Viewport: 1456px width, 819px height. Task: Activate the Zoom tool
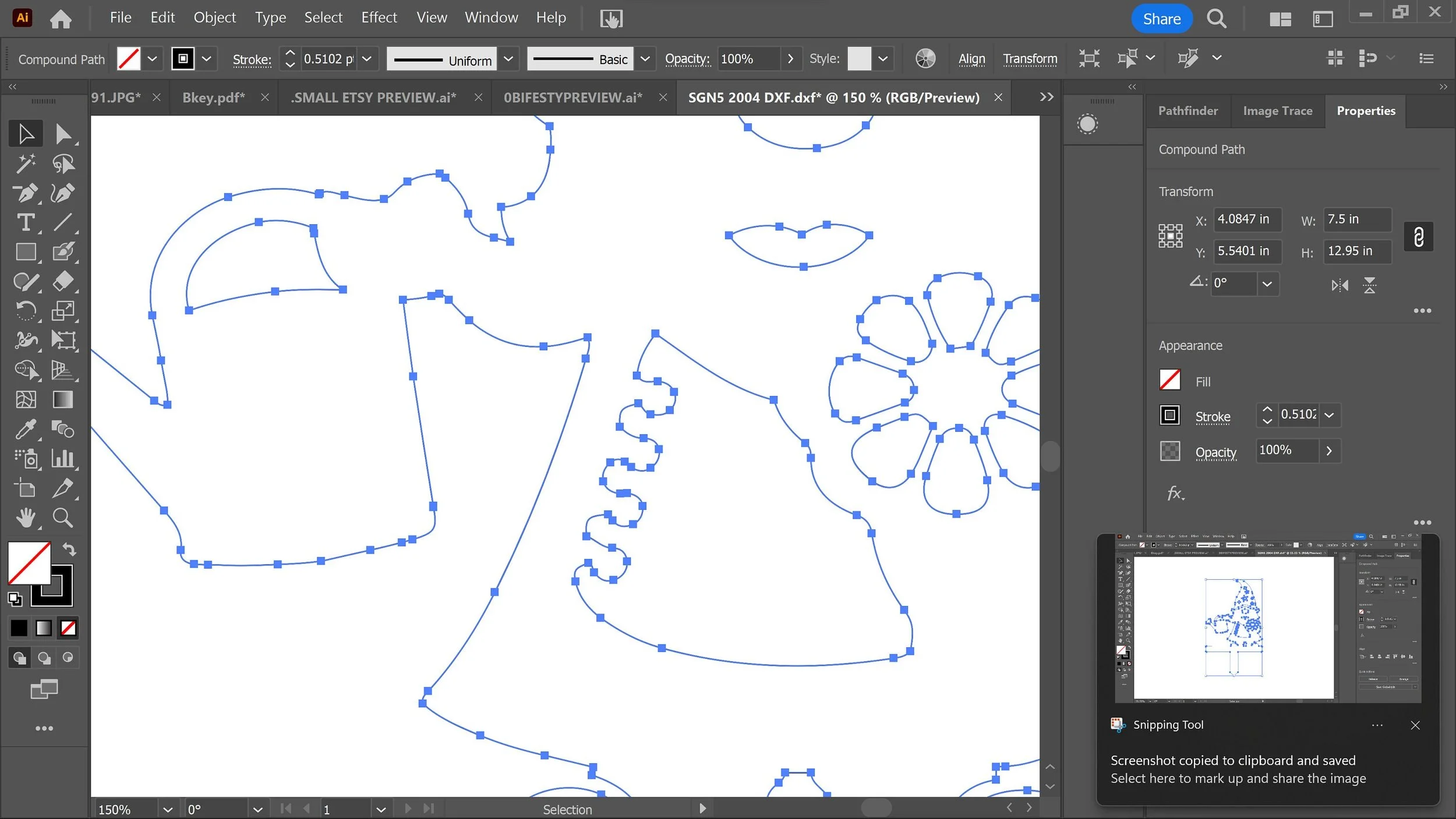click(x=62, y=517)
